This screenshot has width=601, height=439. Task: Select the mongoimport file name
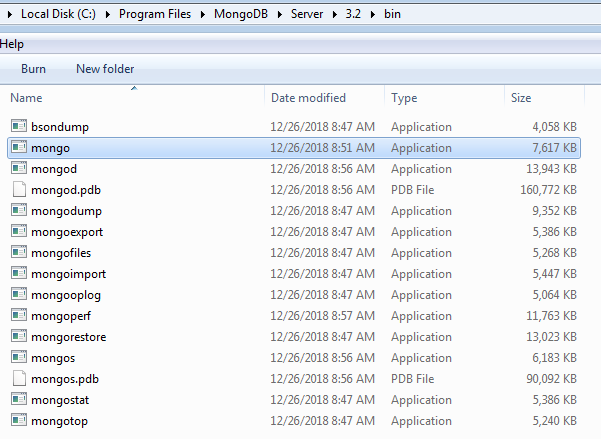pos(69,274)
